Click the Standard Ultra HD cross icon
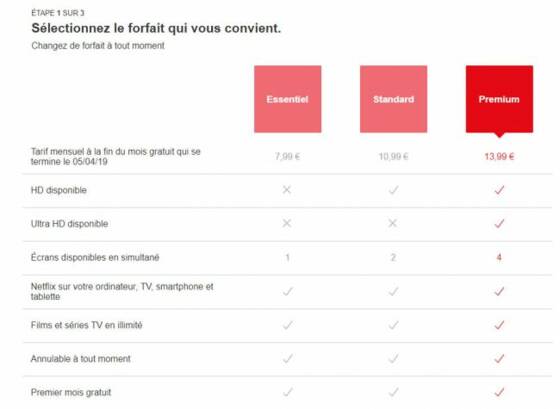This screenshot has height=409, width=560. click(392, 223)
